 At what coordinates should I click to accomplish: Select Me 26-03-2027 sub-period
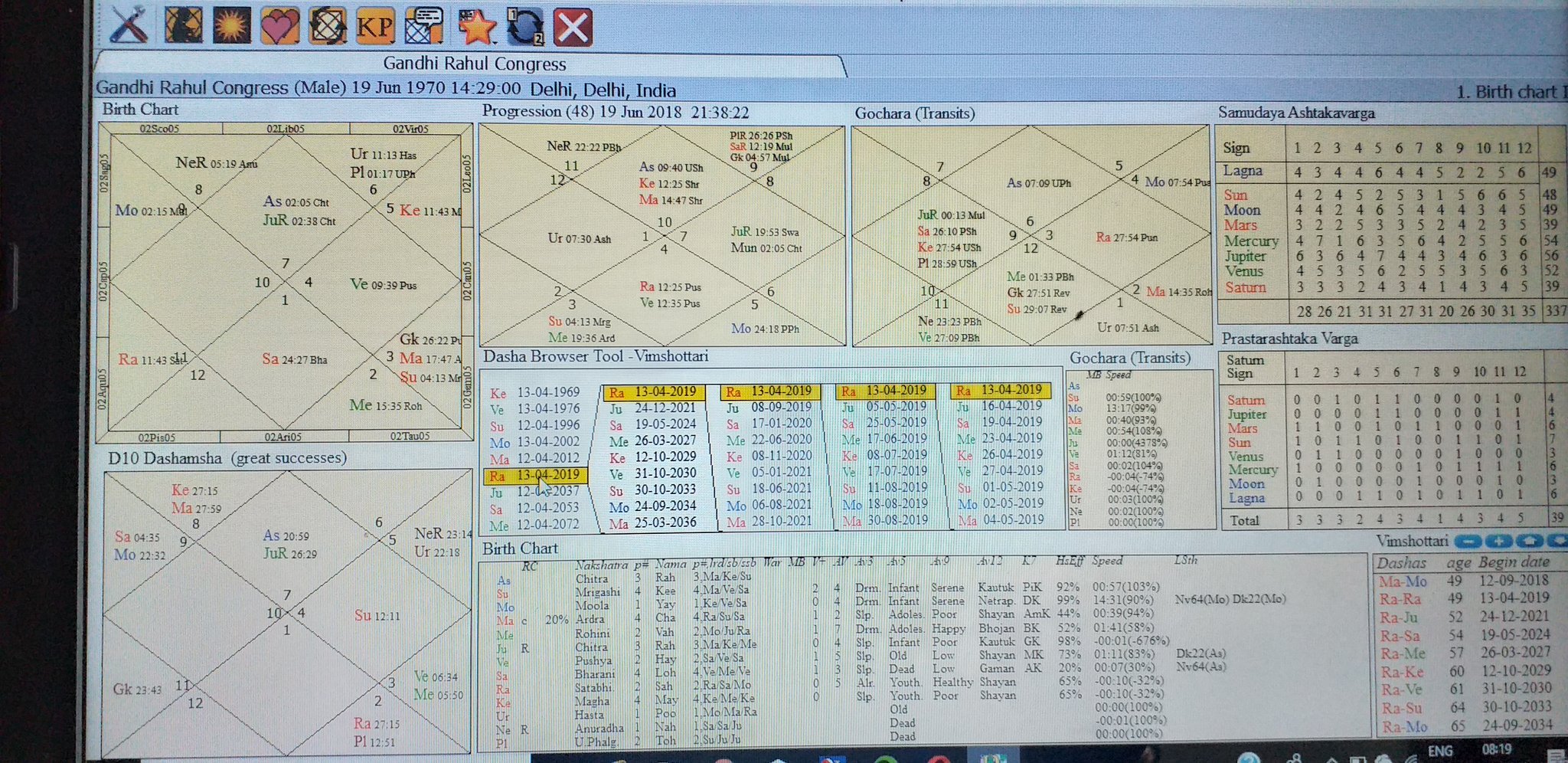coord(652,441)
